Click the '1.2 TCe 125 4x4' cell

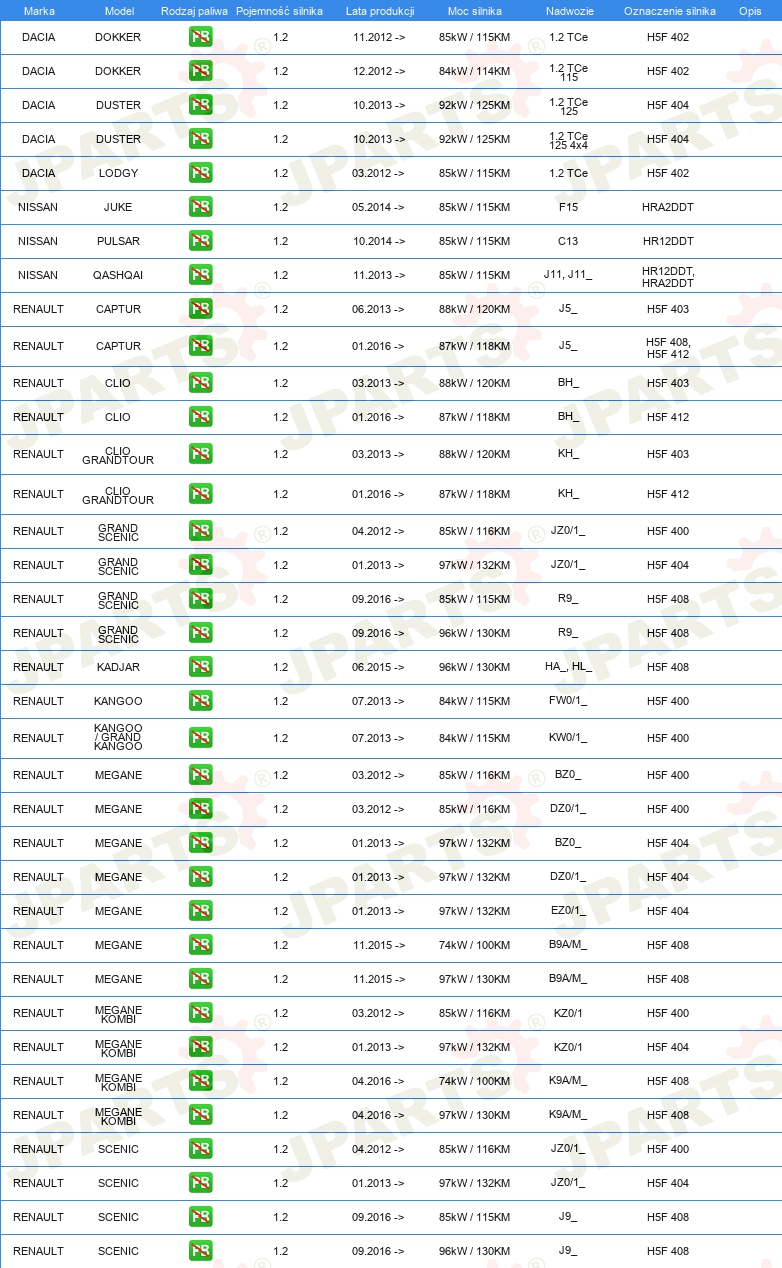[568, 140]
